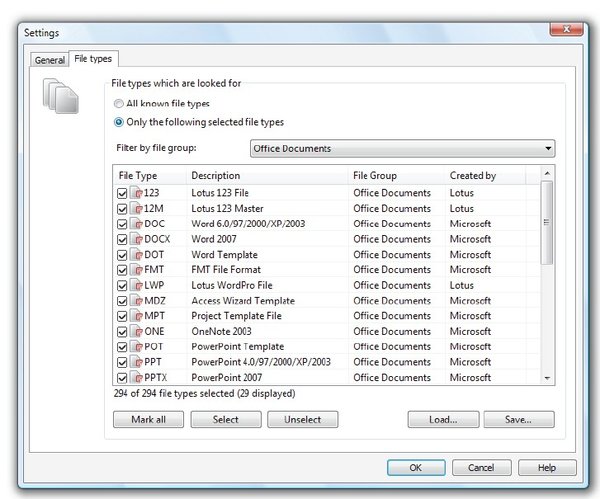Confirm settings with OK
The width and height of the screenshot is (600, 499).
(x=416, y=468)
